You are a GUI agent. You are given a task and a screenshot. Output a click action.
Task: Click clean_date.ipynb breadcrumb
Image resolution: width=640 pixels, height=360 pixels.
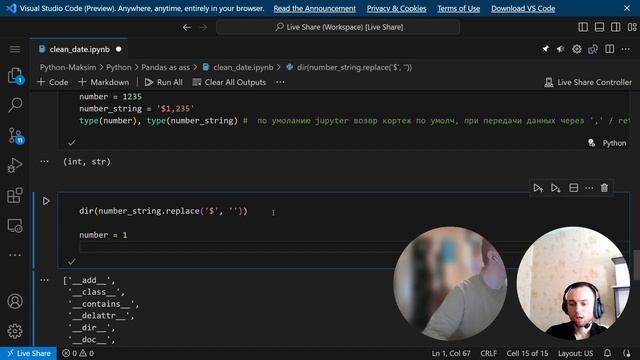238,67
